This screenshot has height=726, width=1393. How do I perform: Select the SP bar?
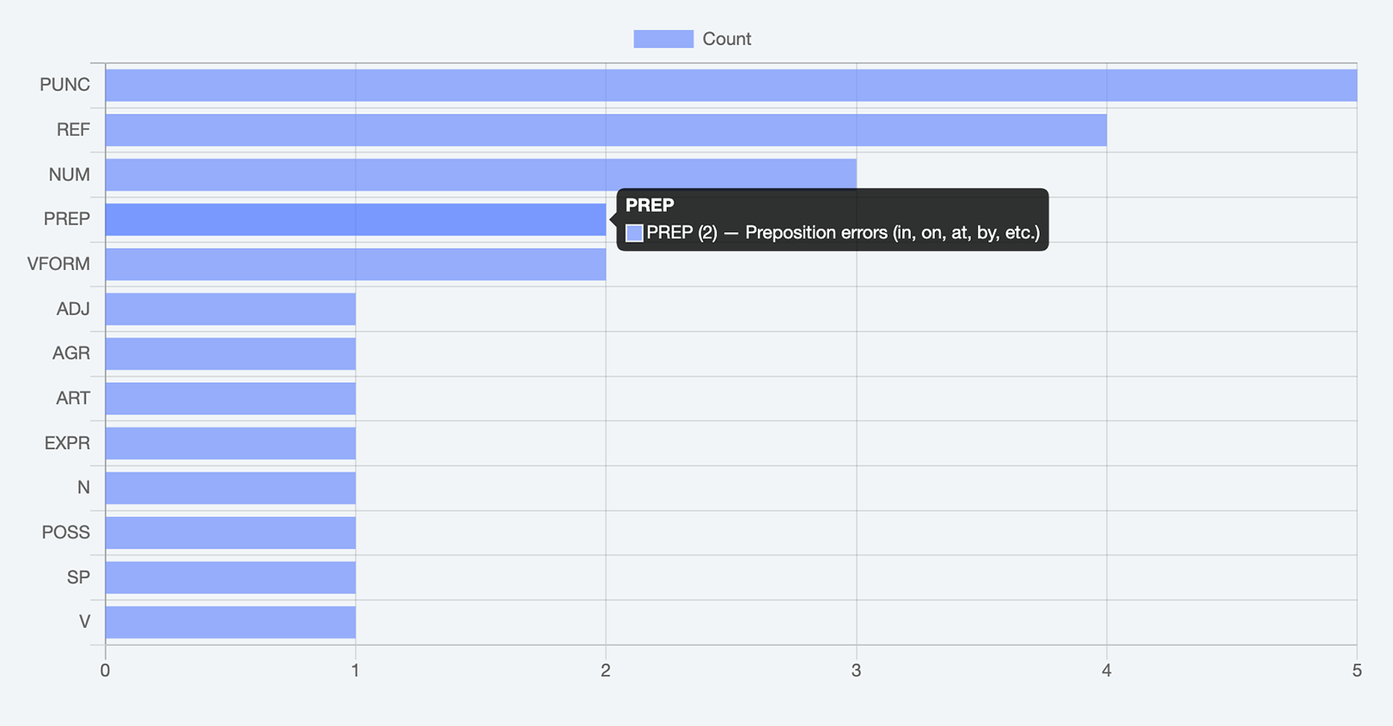230,577
